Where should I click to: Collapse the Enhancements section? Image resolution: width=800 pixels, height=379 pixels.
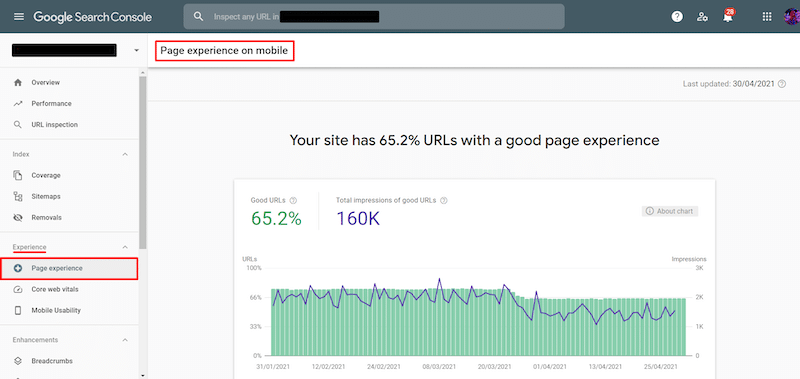click(x=125, y=340)
